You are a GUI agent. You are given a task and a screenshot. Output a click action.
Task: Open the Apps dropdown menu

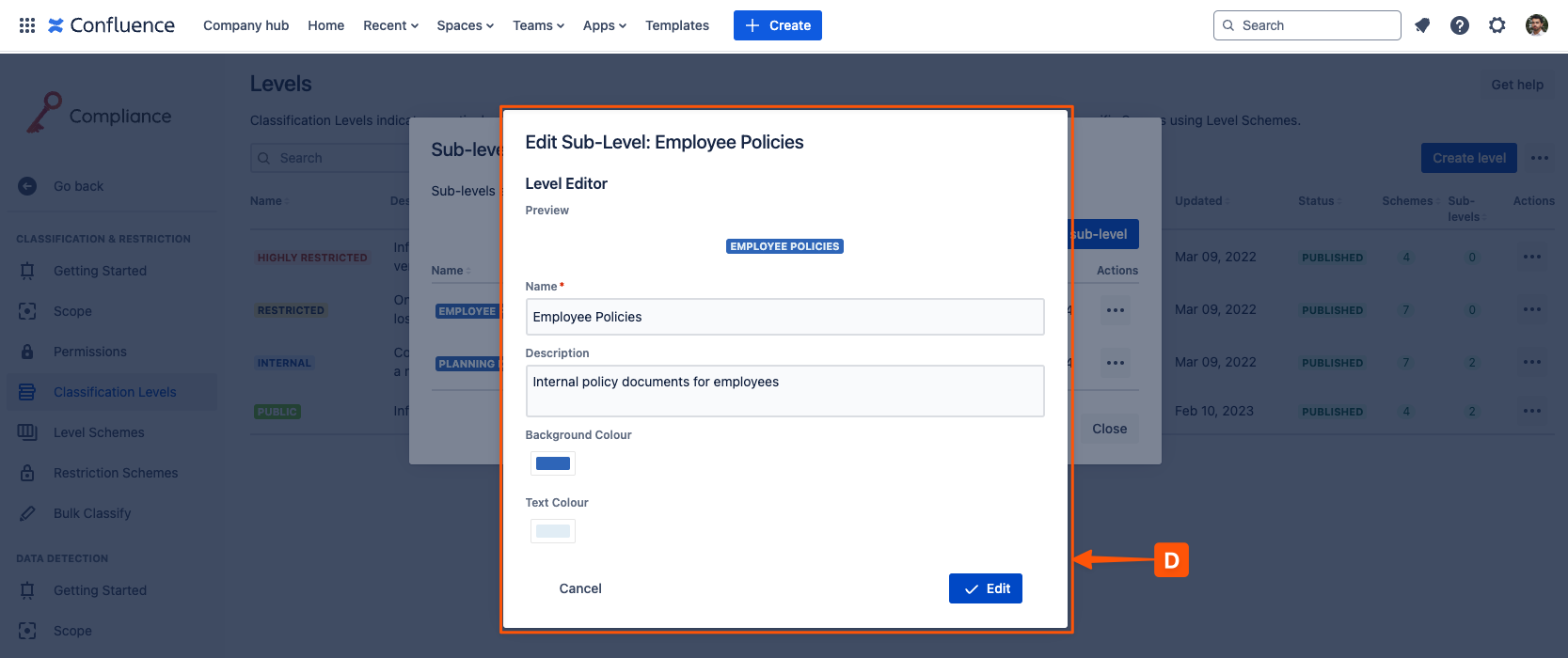pos(604,25)
